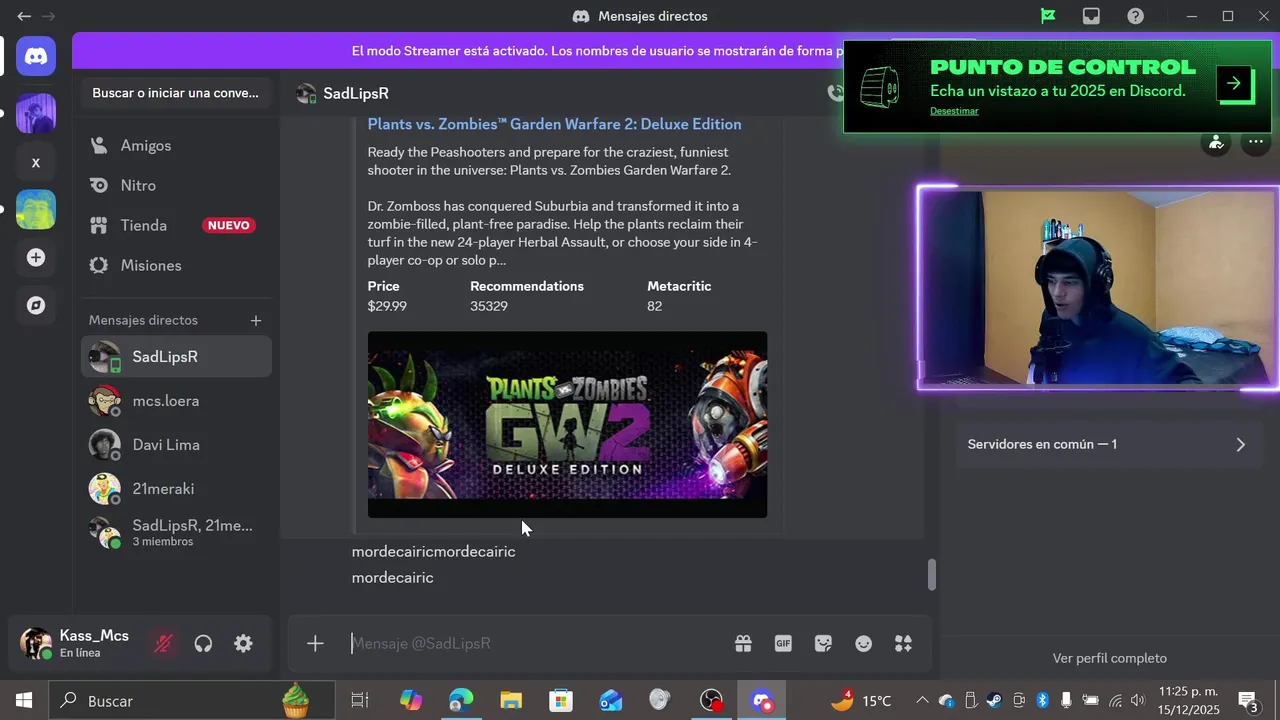Open Task View on the taskbar
The height and width of the screenshot is (720, 1280).
click(x=360, y=700)
